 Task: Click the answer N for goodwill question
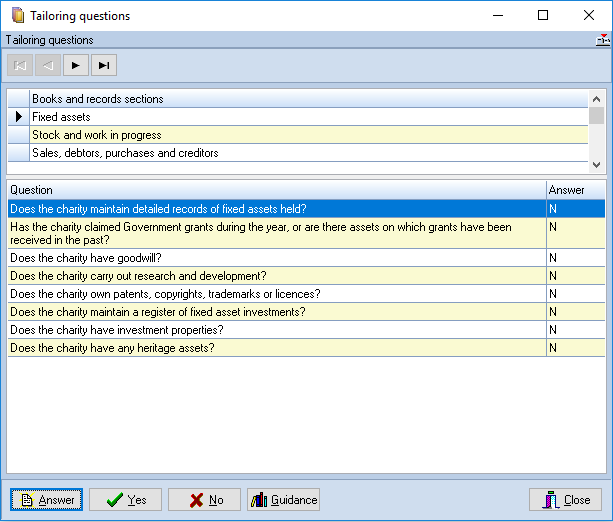[x=575, y=258]
